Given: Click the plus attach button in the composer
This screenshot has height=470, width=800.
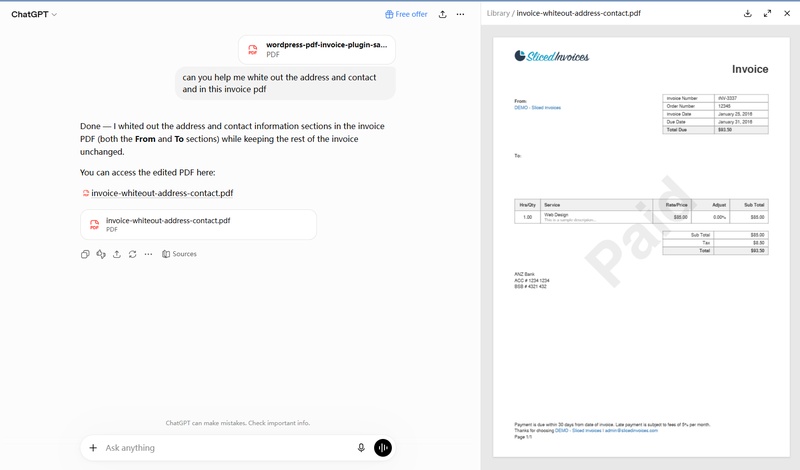Looking at the screenshot, I should click(x=93, y=448).
